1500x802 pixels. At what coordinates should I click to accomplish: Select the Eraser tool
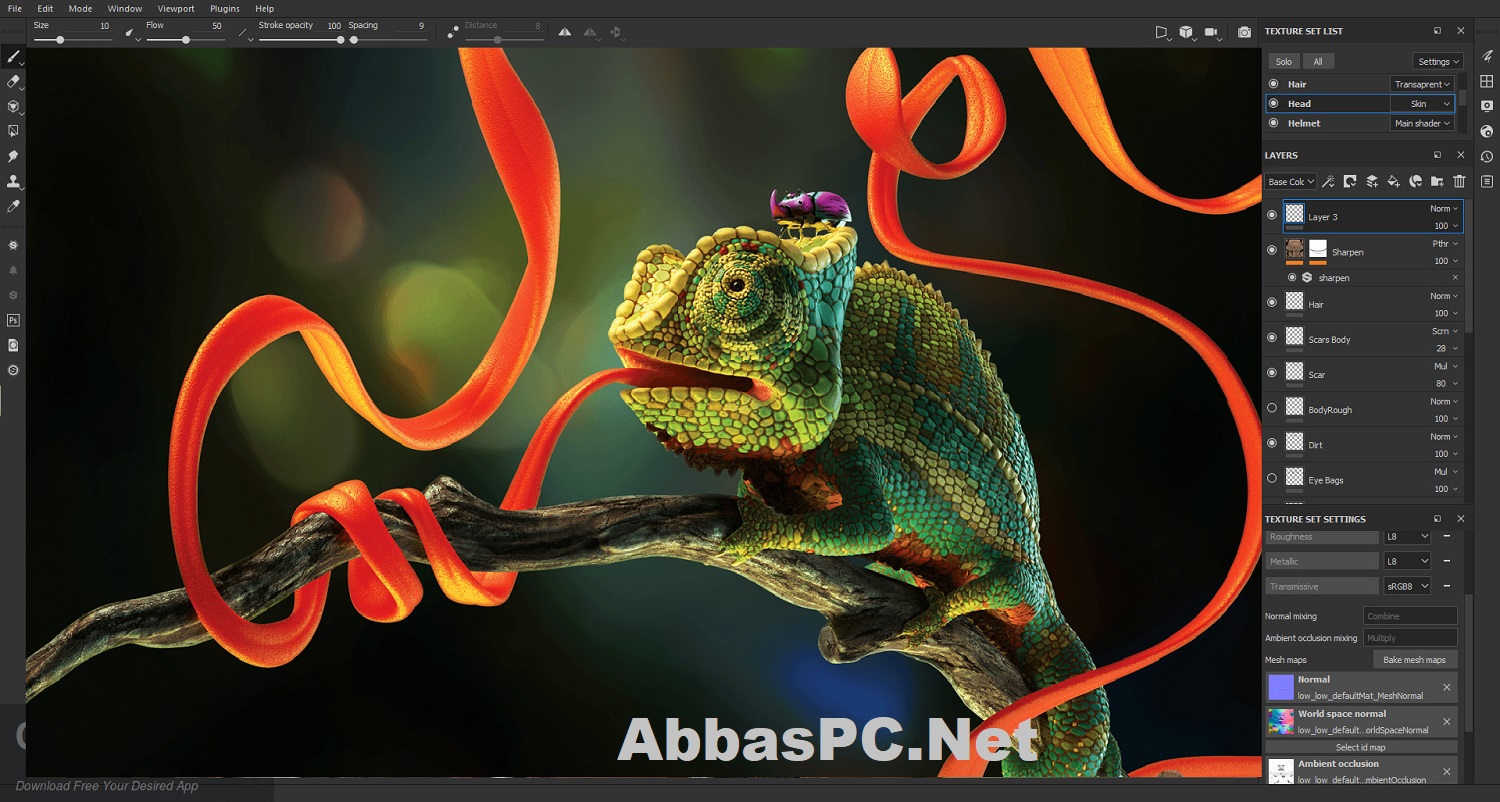13,81
